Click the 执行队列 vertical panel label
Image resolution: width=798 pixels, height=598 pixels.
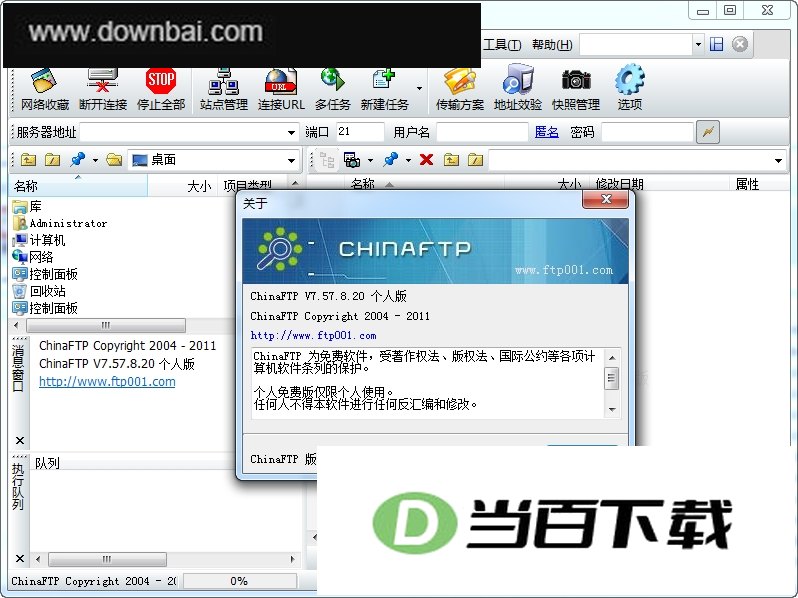[18, 487]
